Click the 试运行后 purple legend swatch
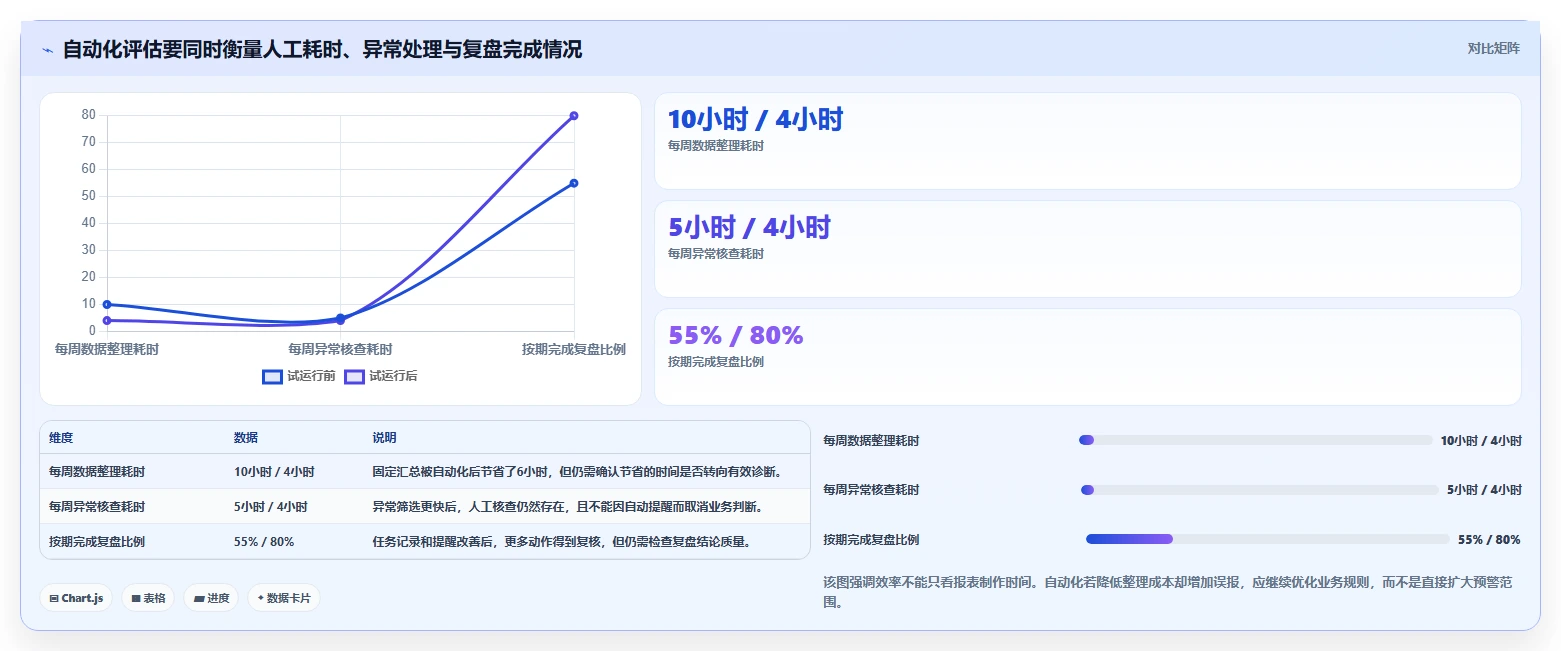 coord(354,377)
